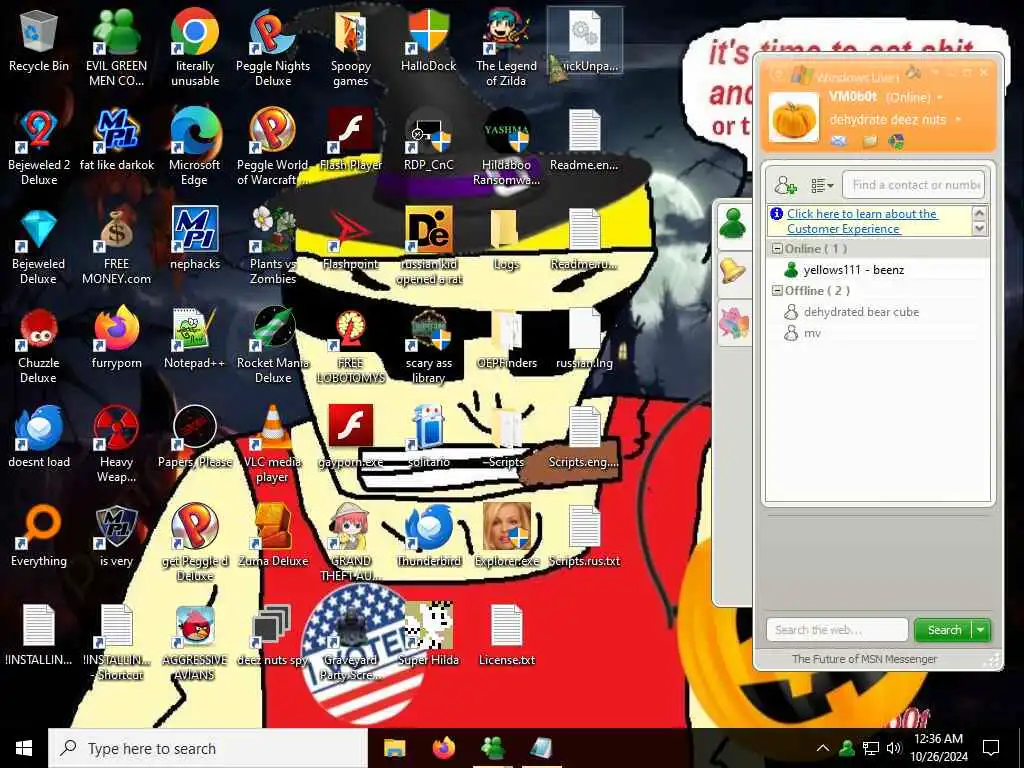Click The Future of MSN Messenger footer link
This screenshot has height=768, width=1024.
(865, 659)
